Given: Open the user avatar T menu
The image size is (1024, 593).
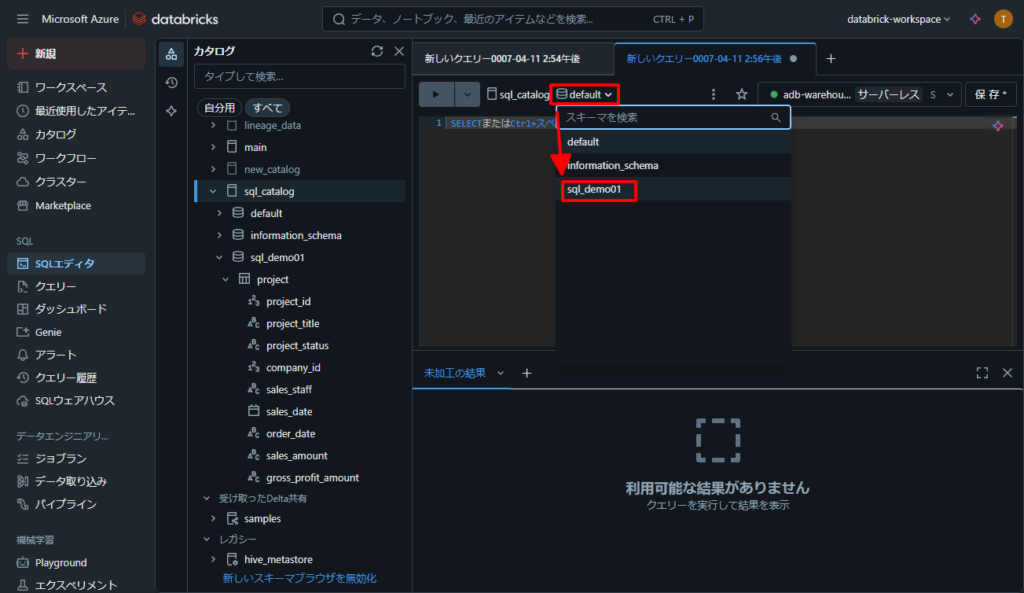Looking at the screenshot, I should point(1003,19).
